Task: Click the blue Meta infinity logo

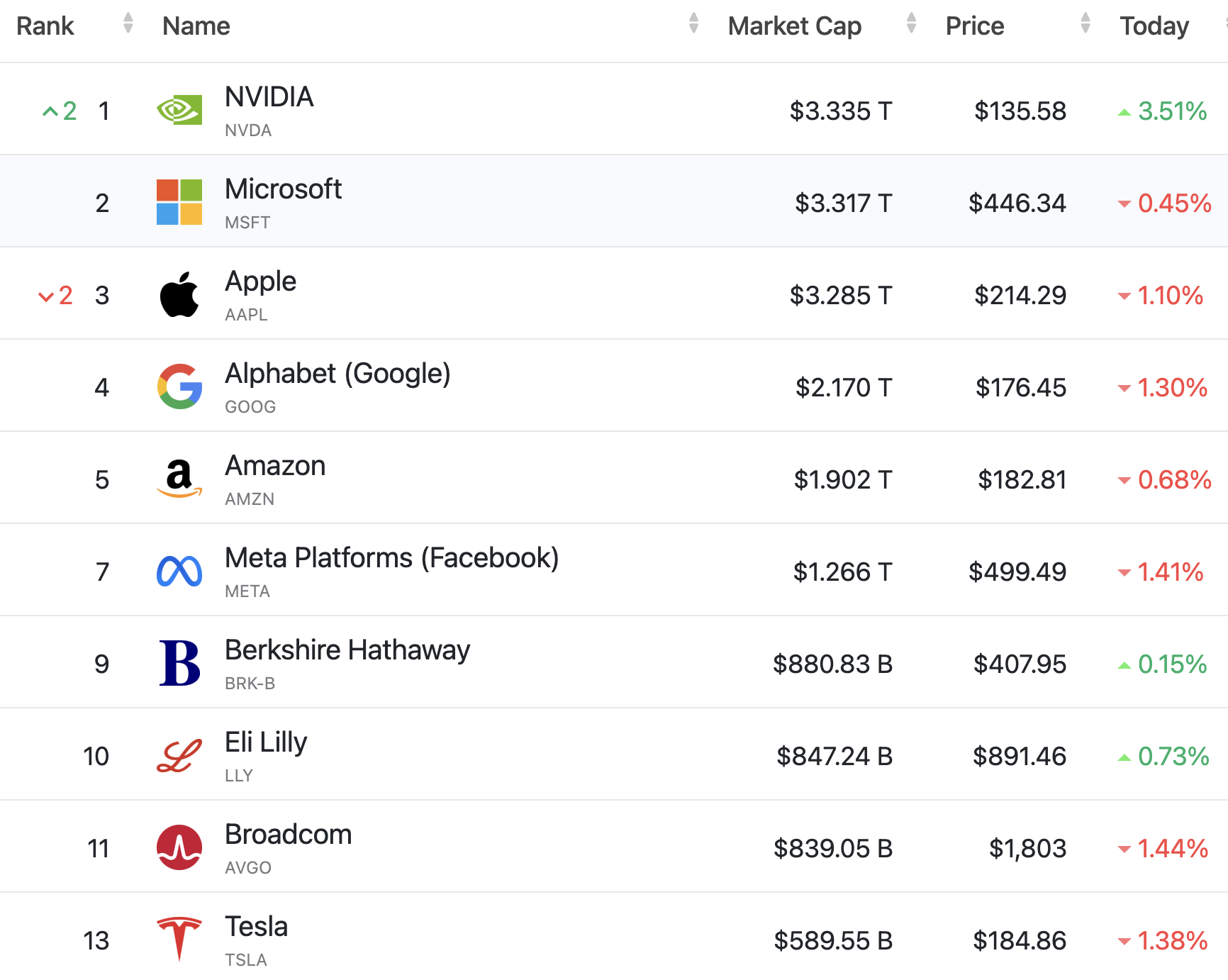Action: tap(179, 572)
